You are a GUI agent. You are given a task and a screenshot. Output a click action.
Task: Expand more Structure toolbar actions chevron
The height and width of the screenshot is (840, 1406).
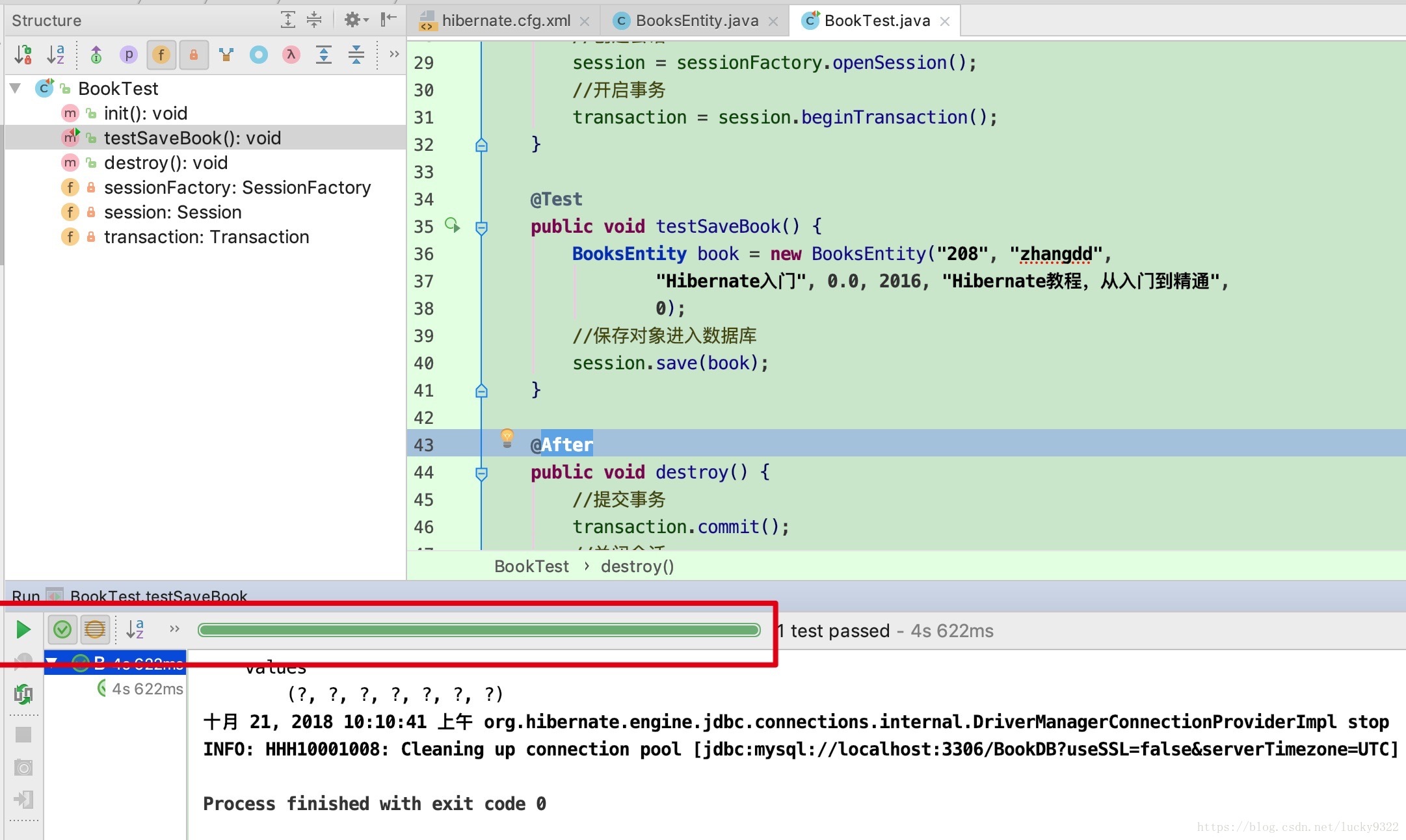(394, 54)
